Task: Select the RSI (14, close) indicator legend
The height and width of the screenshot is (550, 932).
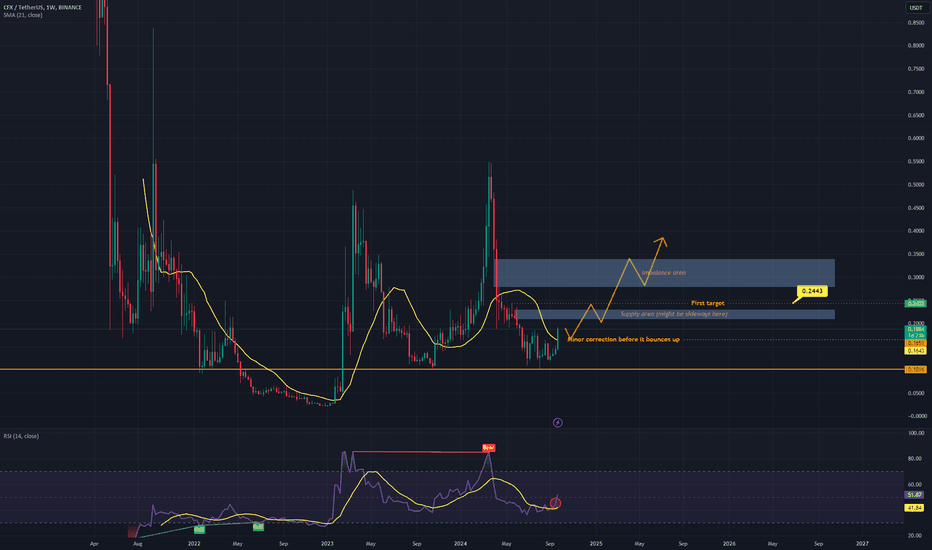Action: (x=21, y=436)
